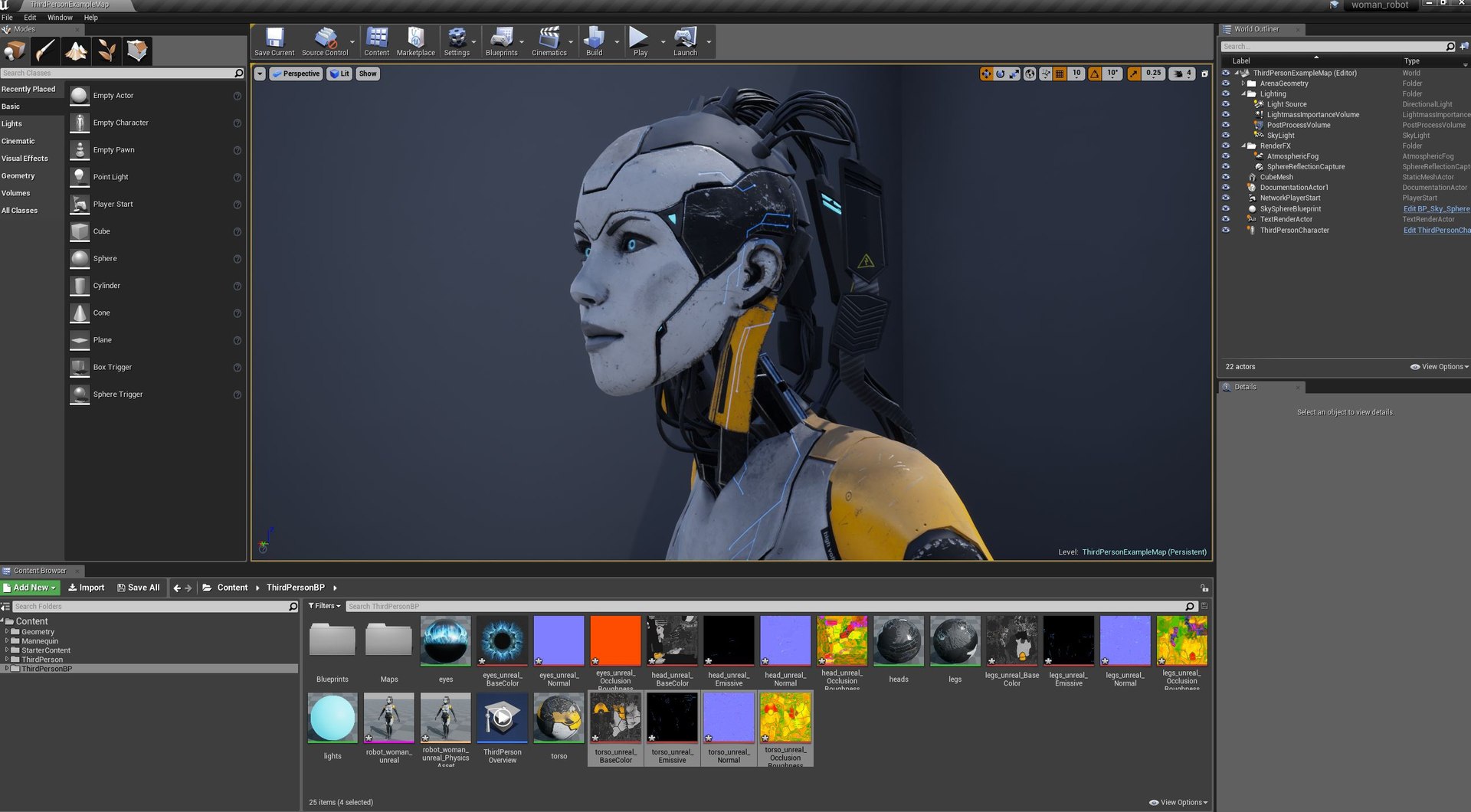This screenshot has height=812, width=1471.
Task: Open the viewport Show menu
Action: [368, 74]
